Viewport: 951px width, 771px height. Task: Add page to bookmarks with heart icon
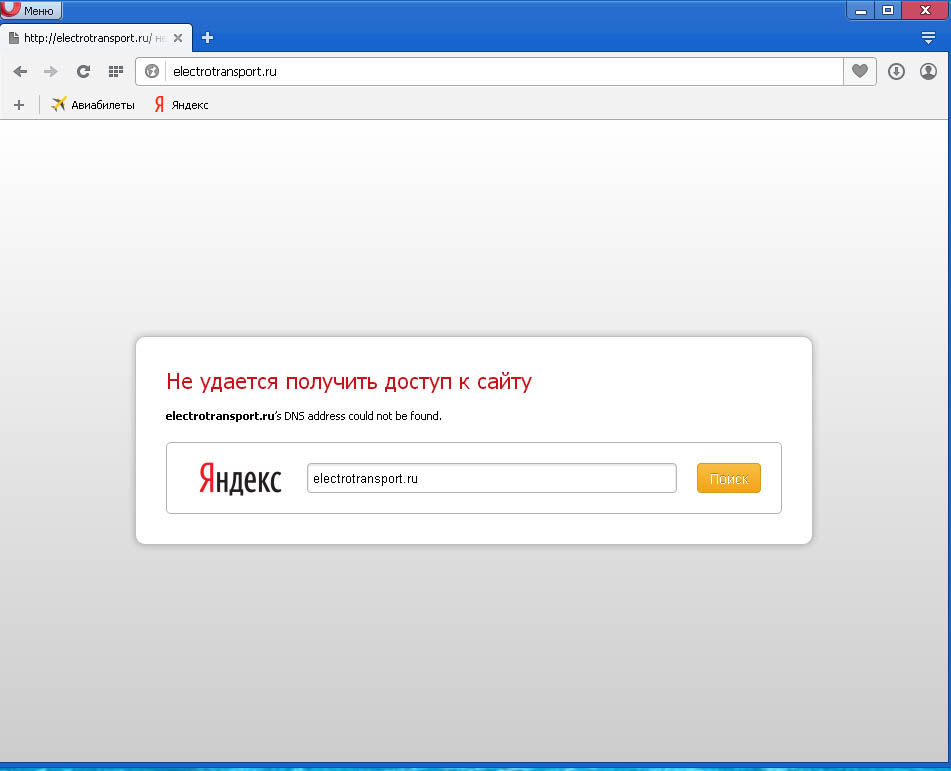pyautogui.click(x=860, y=71)
